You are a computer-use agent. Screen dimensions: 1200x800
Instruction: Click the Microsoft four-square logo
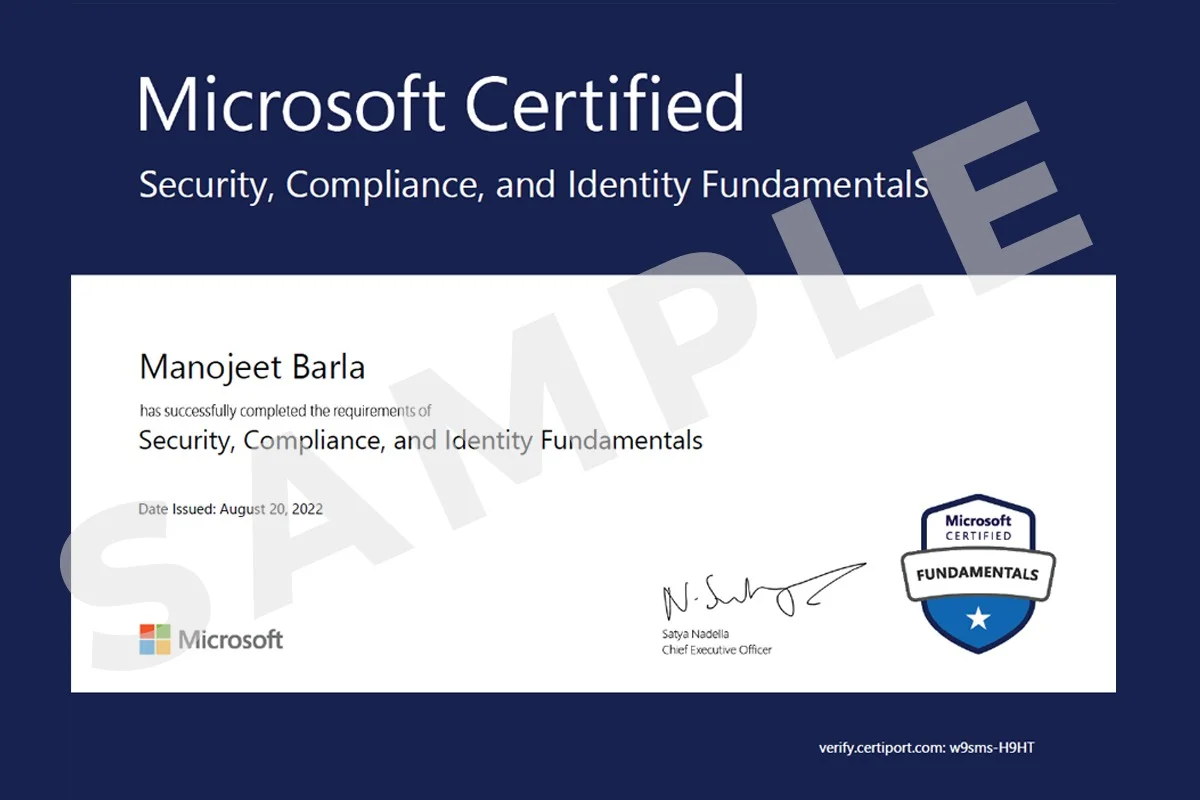pos(155,639)
